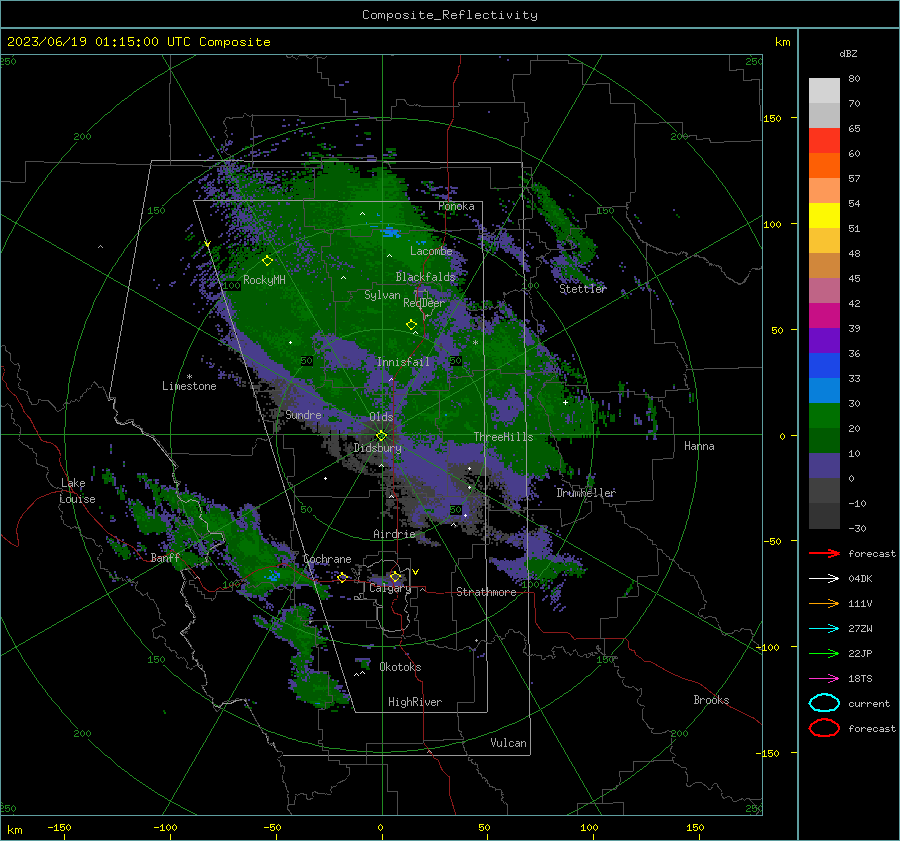The width and height of the screenshot is (900, 841).
Task: Click the Limestone label
Action: [189, 386]
